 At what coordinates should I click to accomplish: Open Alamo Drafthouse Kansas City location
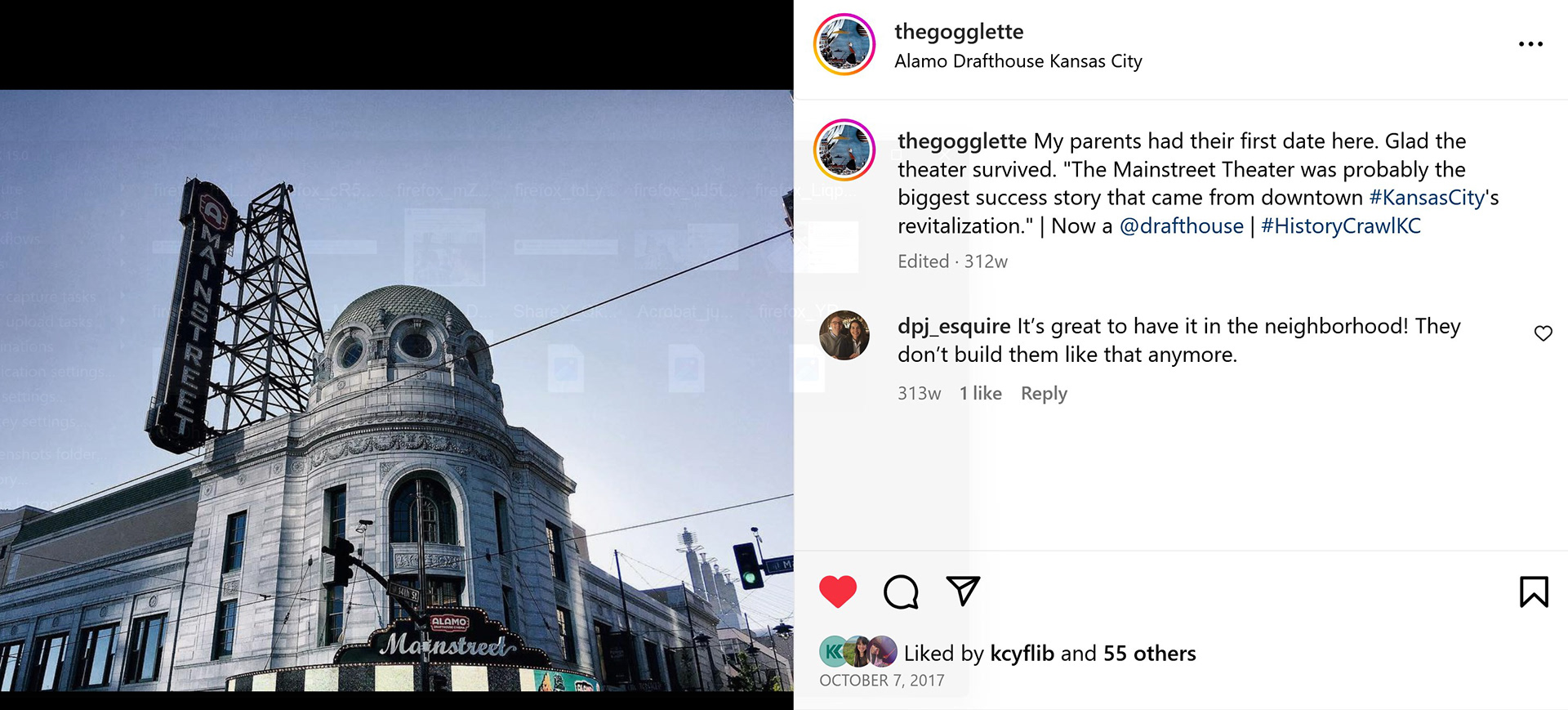tap(1018, 61)
